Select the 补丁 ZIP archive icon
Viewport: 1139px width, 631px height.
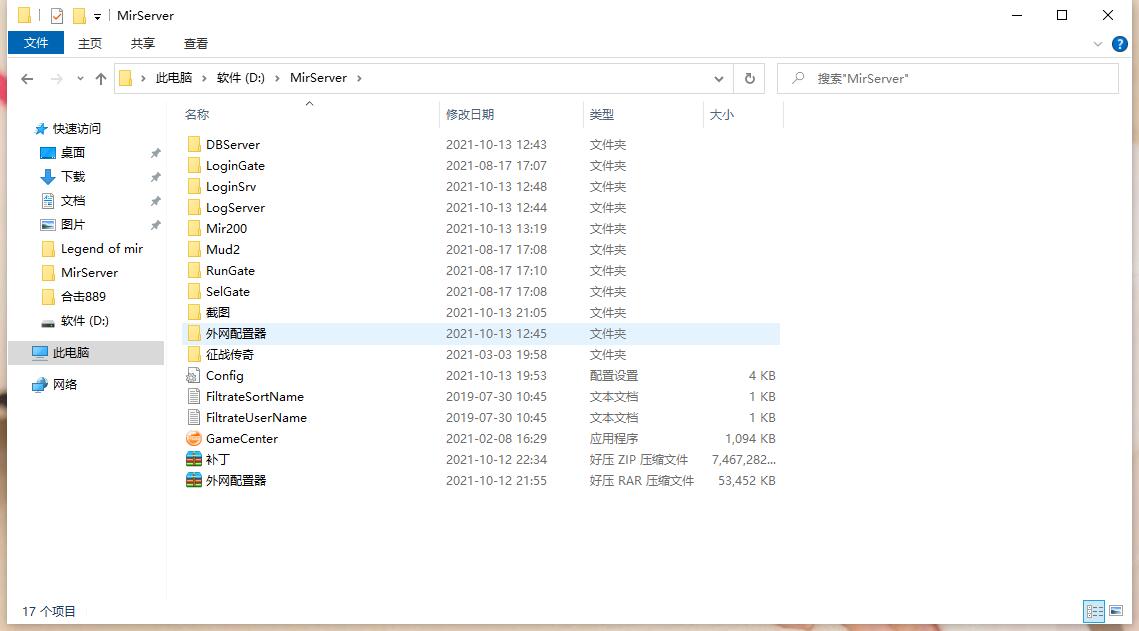193,460
